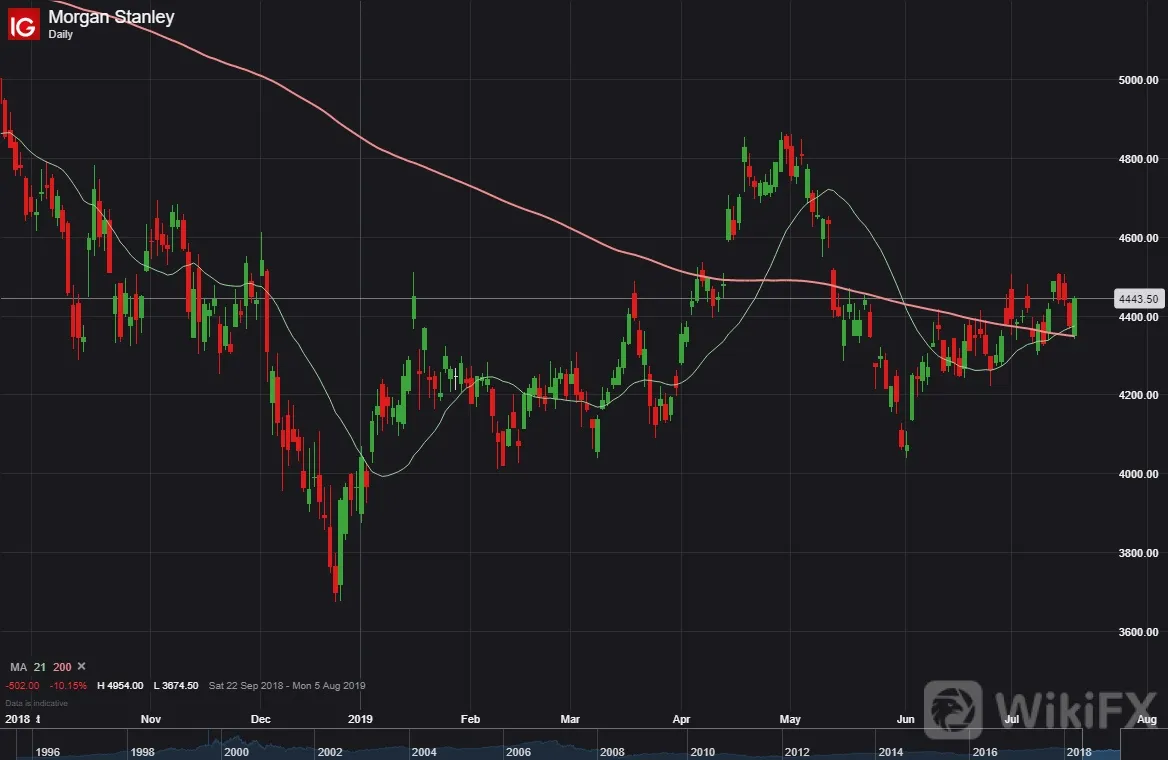The width and height of the screenshot is (1168, 760).
Task: Click the Apr label on time axis
Action: click(681, 719)
